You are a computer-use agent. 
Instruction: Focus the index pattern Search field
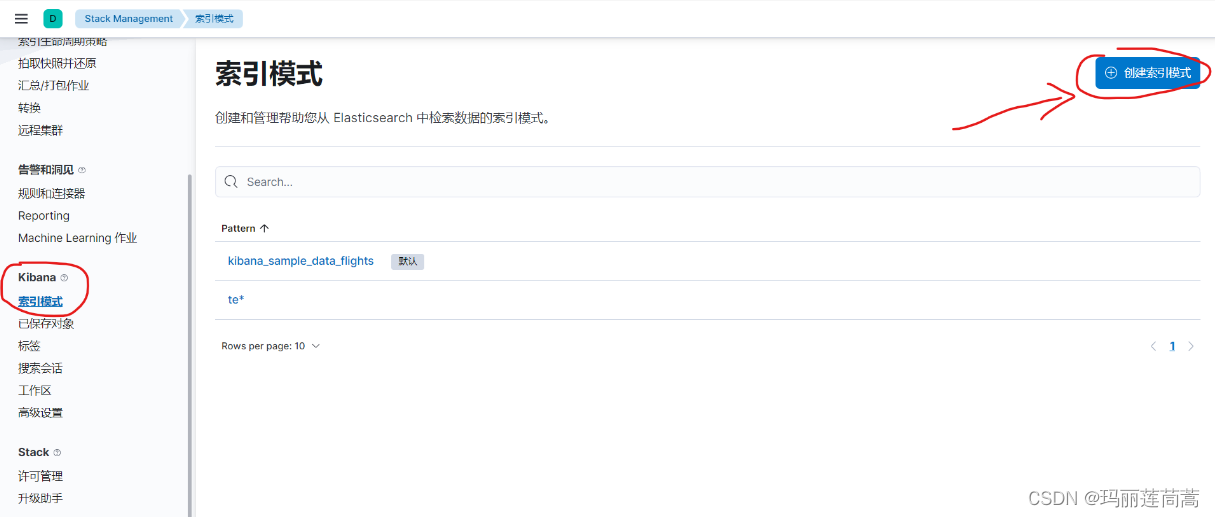point(707,181)
